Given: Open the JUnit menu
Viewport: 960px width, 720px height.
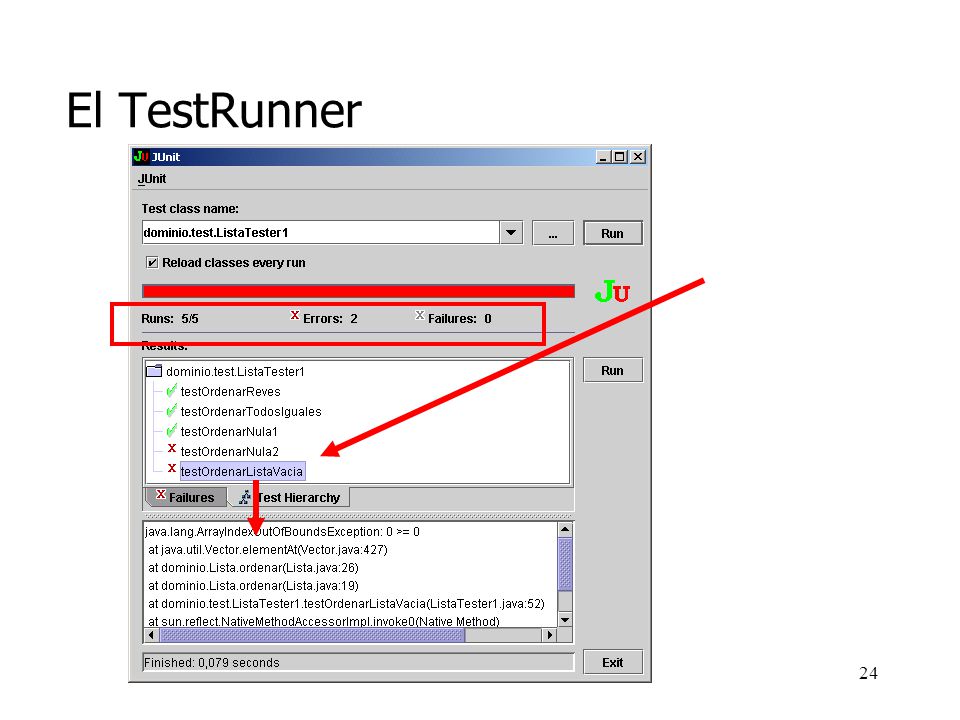Looking at the screenshot, I should (x=152, y=179).
